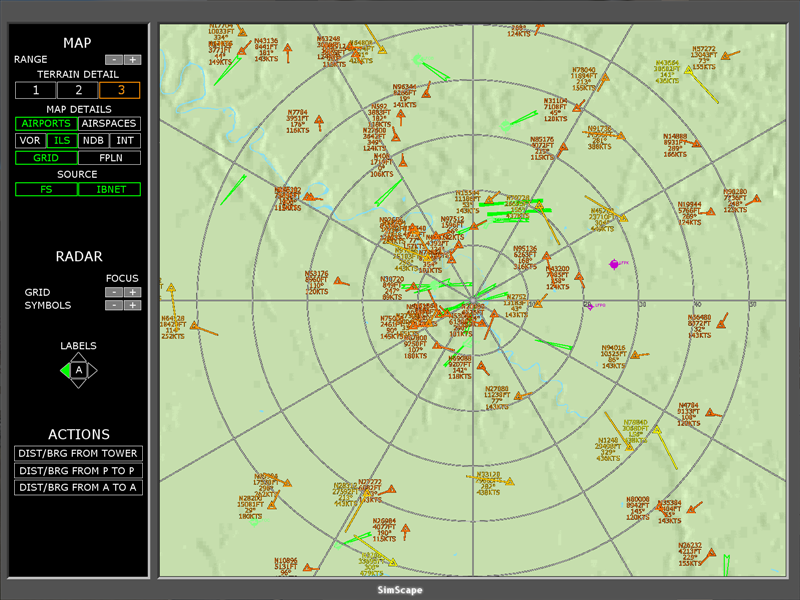
Task: Select aircraft N43136 symbol
Action: click(x=288, y=49)
